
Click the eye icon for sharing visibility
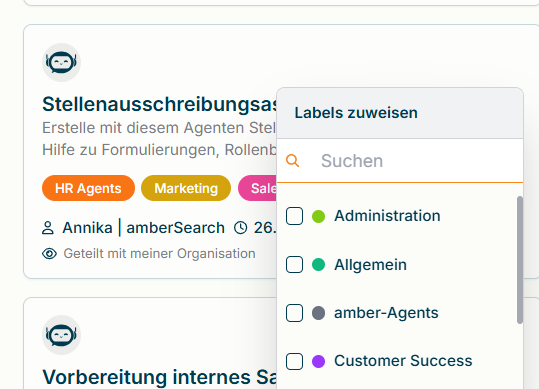(x=49, y=254)
